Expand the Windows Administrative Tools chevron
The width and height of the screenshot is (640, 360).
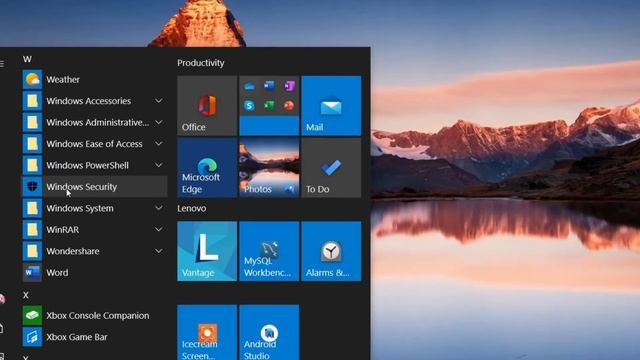pos(159,122)
